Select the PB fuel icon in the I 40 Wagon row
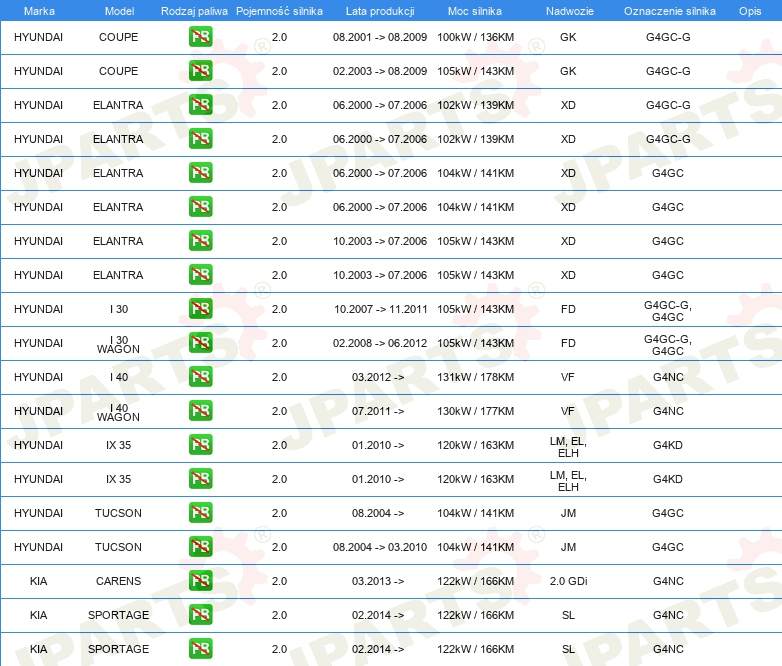The width and height of the screenshot is (782, 666). tap(200, 411)
